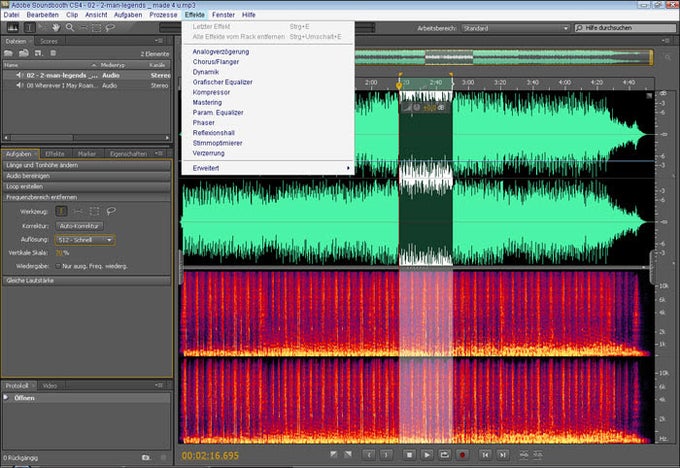Click the Stop button in transport
This screenshot has height=468, width=680.
409,455
